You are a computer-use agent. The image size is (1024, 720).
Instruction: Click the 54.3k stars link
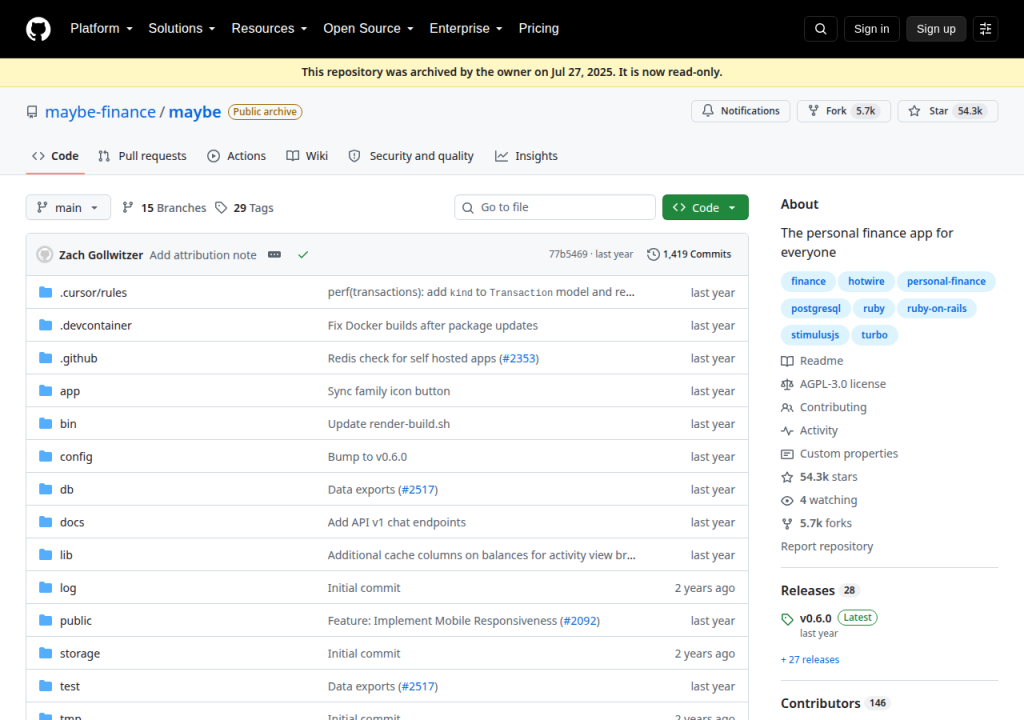click(x=819, y=477)
